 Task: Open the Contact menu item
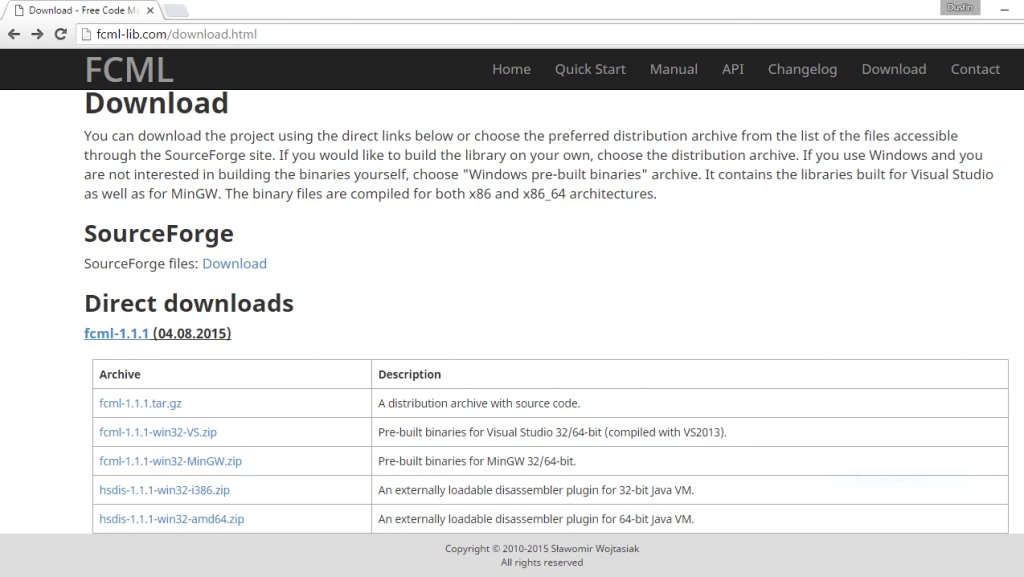975,69
